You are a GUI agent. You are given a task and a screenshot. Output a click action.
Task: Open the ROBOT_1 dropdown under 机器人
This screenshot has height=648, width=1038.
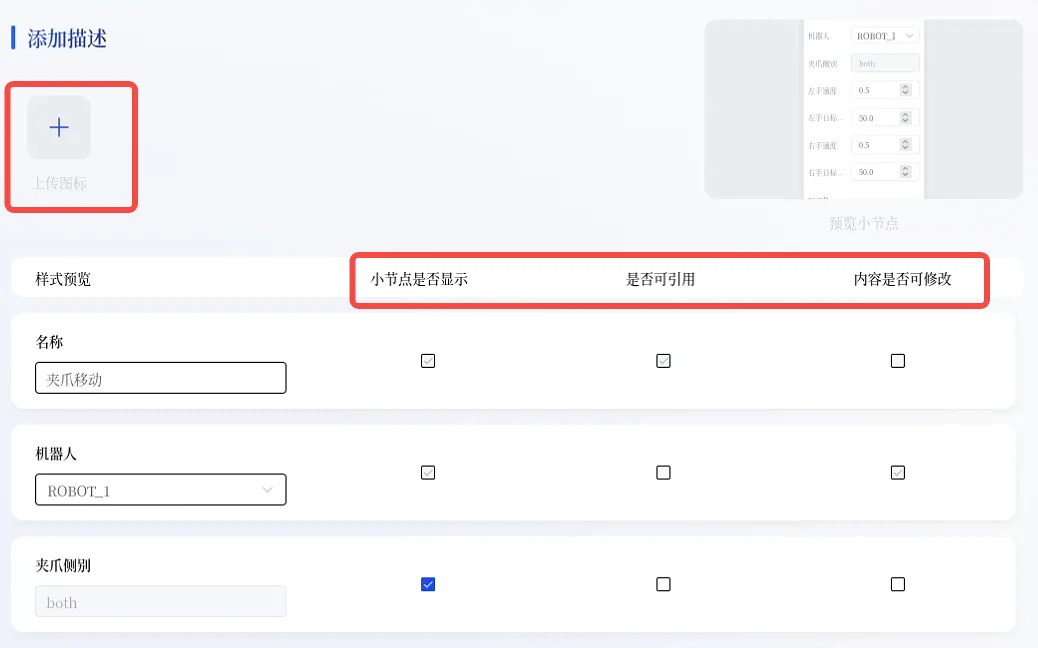click(x=161, y=490)
